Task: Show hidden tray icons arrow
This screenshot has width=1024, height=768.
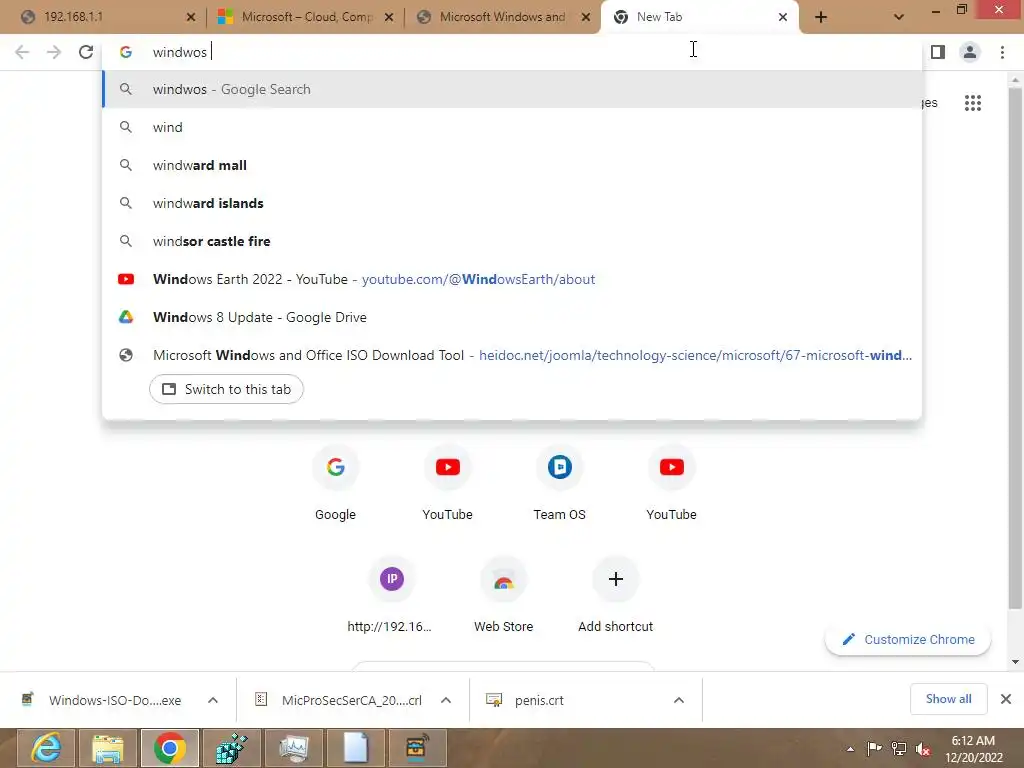Action: [850, 749]
